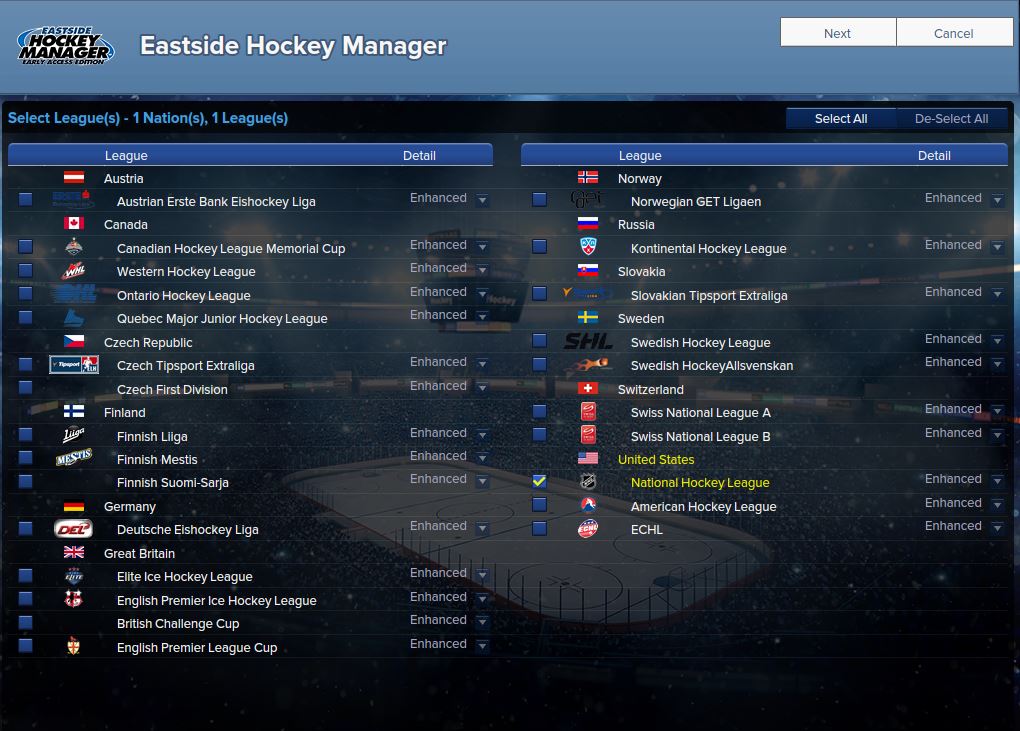Image resolution: width=1020 pixels, height=731 pixels.
Task: Click the United States flag icon
Action: tap(587, 459)
